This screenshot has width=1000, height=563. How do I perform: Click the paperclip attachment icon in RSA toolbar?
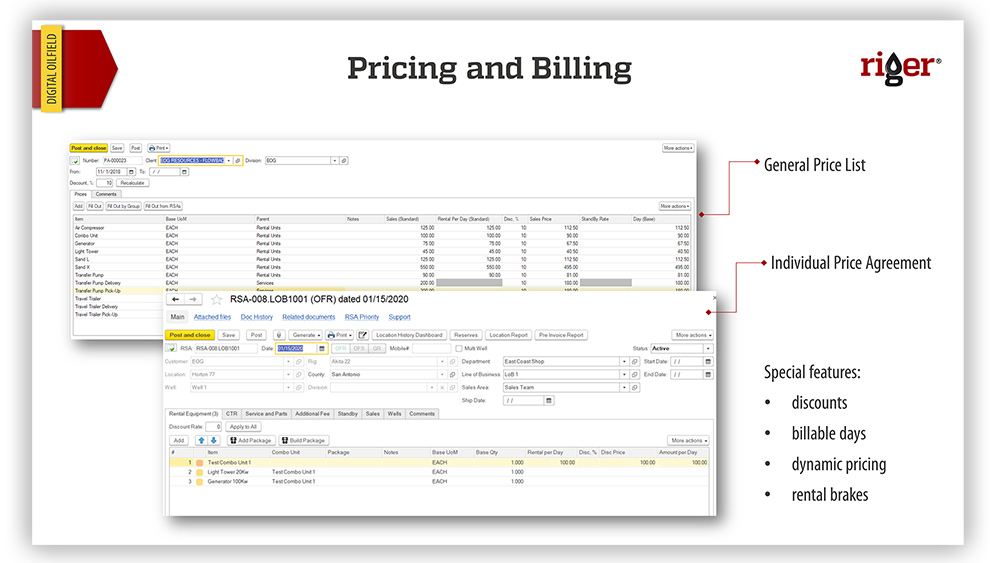[279, 335]
